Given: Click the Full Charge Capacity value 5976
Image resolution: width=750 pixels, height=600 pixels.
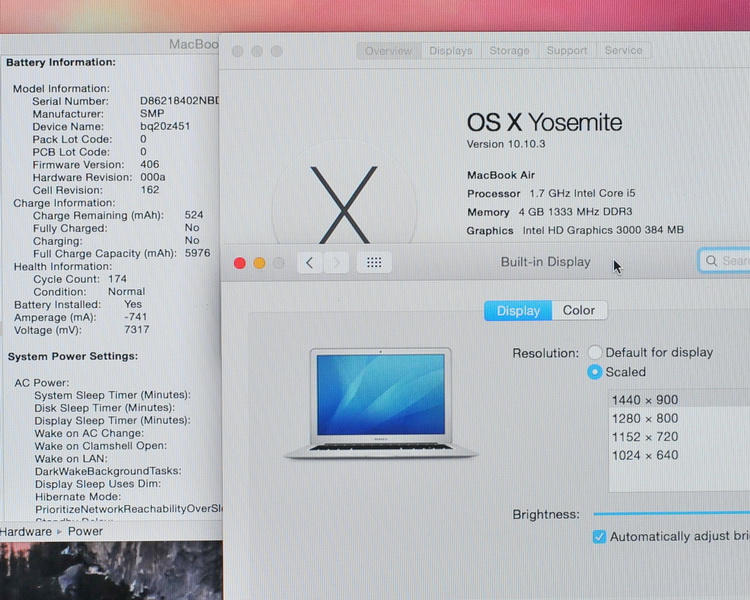Looking at the screenshot, I should pyautogui.click(x=197, y=253).
